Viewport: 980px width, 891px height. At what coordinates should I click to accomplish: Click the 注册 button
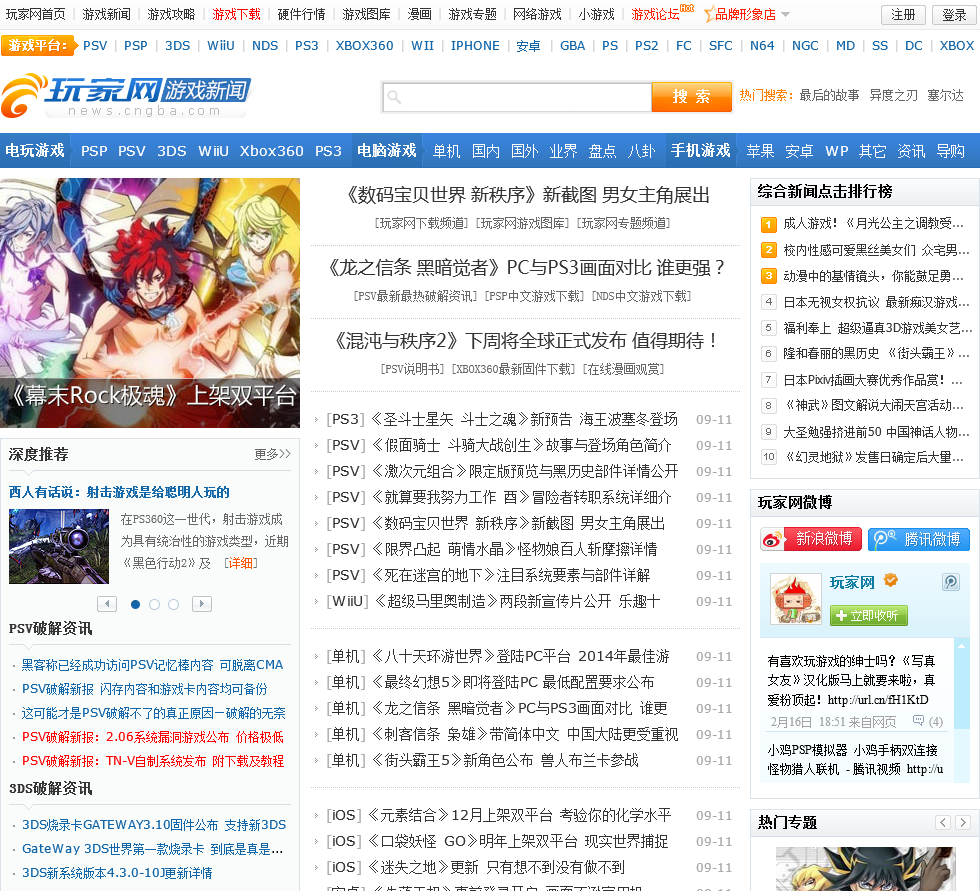903,14
